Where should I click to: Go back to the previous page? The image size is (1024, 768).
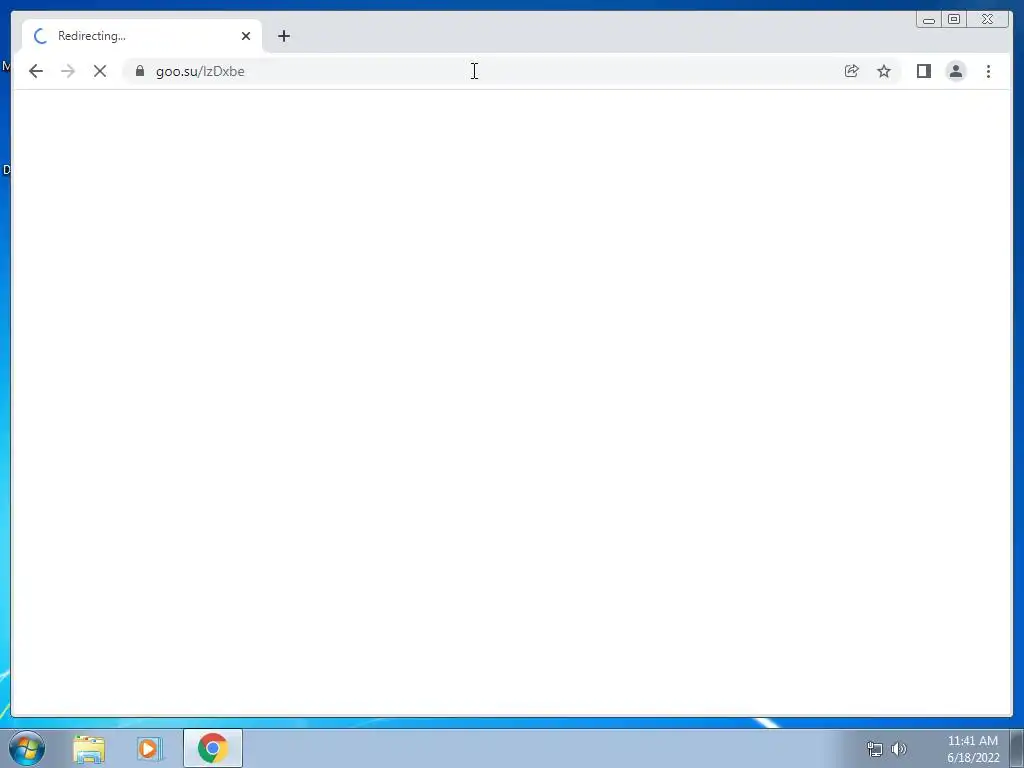tap(36, 71)
